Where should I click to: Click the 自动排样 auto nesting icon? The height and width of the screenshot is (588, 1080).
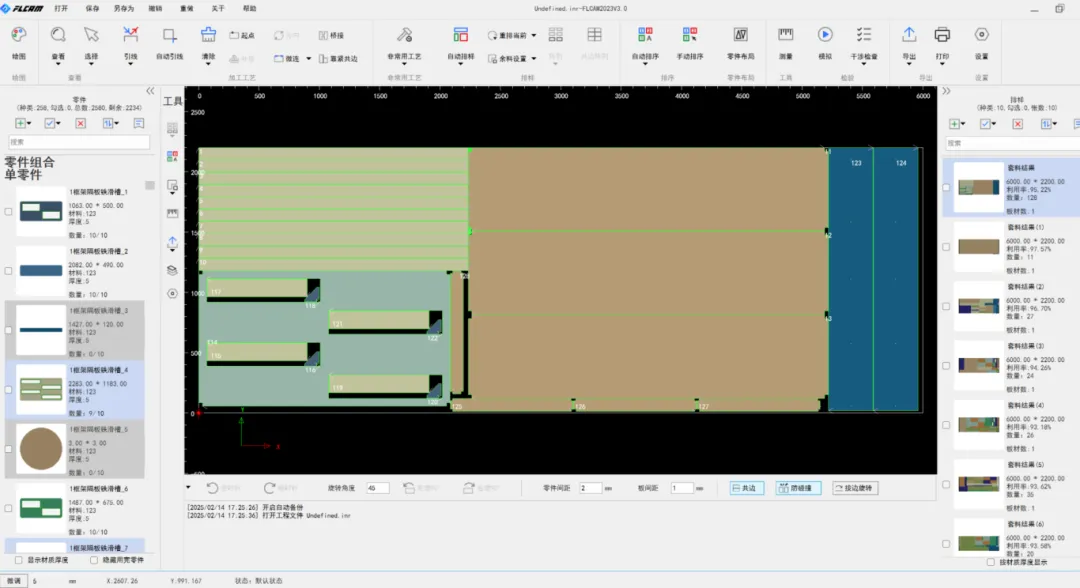[460, 34]
